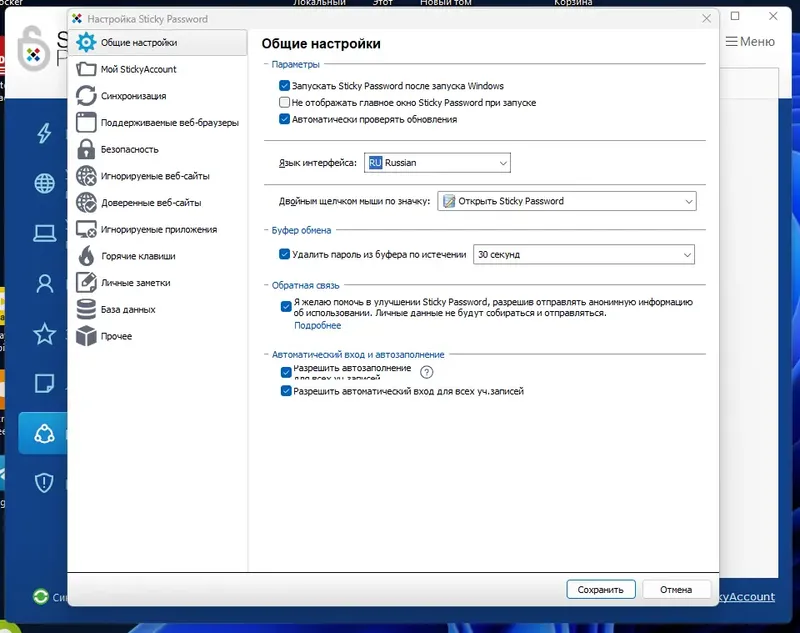This screenshot has height=633, width=800.
Task: Click the shield icon in main window sidebar
Action: (x=44, y=483)
